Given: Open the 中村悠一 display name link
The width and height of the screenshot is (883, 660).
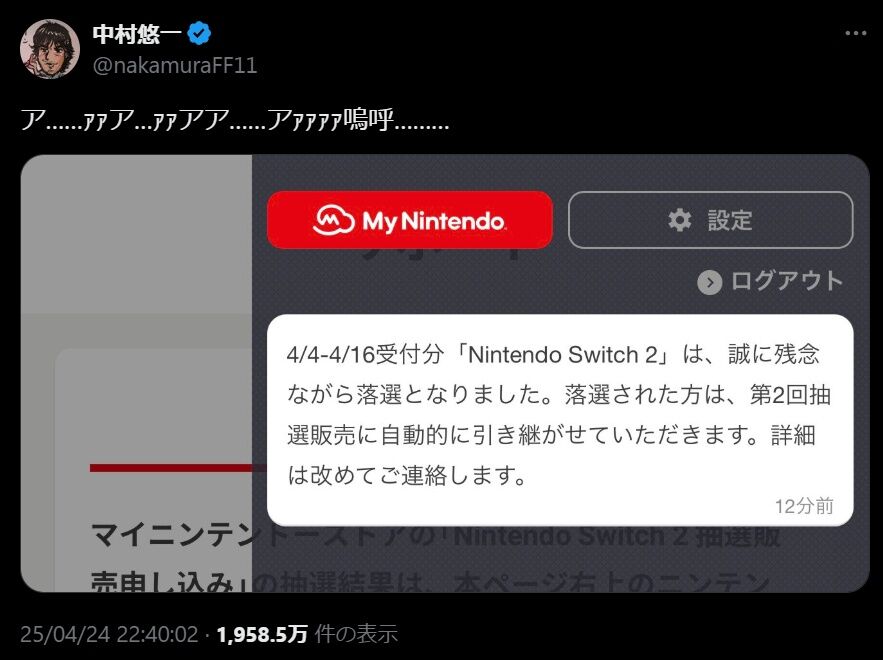Looking at the screenshot, I should (x=137, y=34).
